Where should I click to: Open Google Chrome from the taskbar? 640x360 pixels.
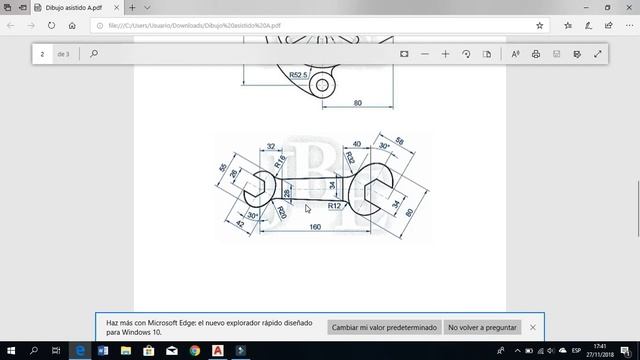pos(195,351)
